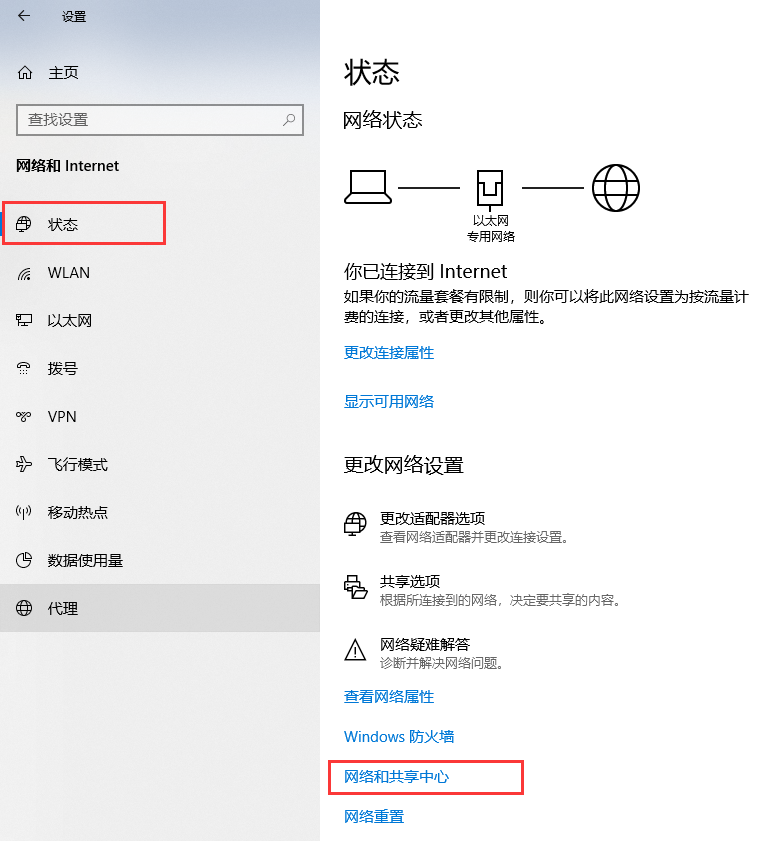
Task: Click the 移动热点 hotspot icon
Action: [25, 513]
